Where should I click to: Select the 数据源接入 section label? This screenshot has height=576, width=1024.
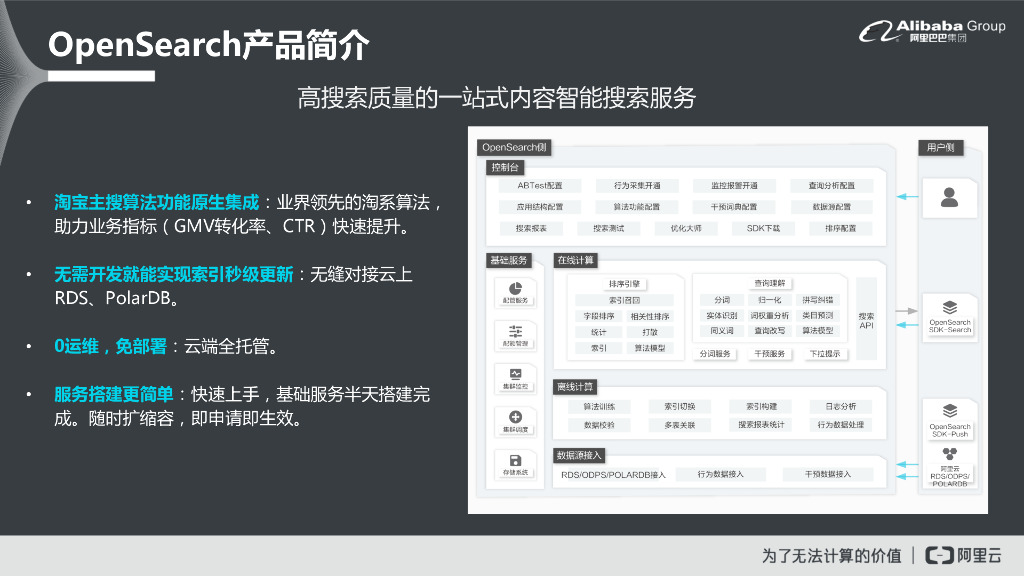(579, 456)
